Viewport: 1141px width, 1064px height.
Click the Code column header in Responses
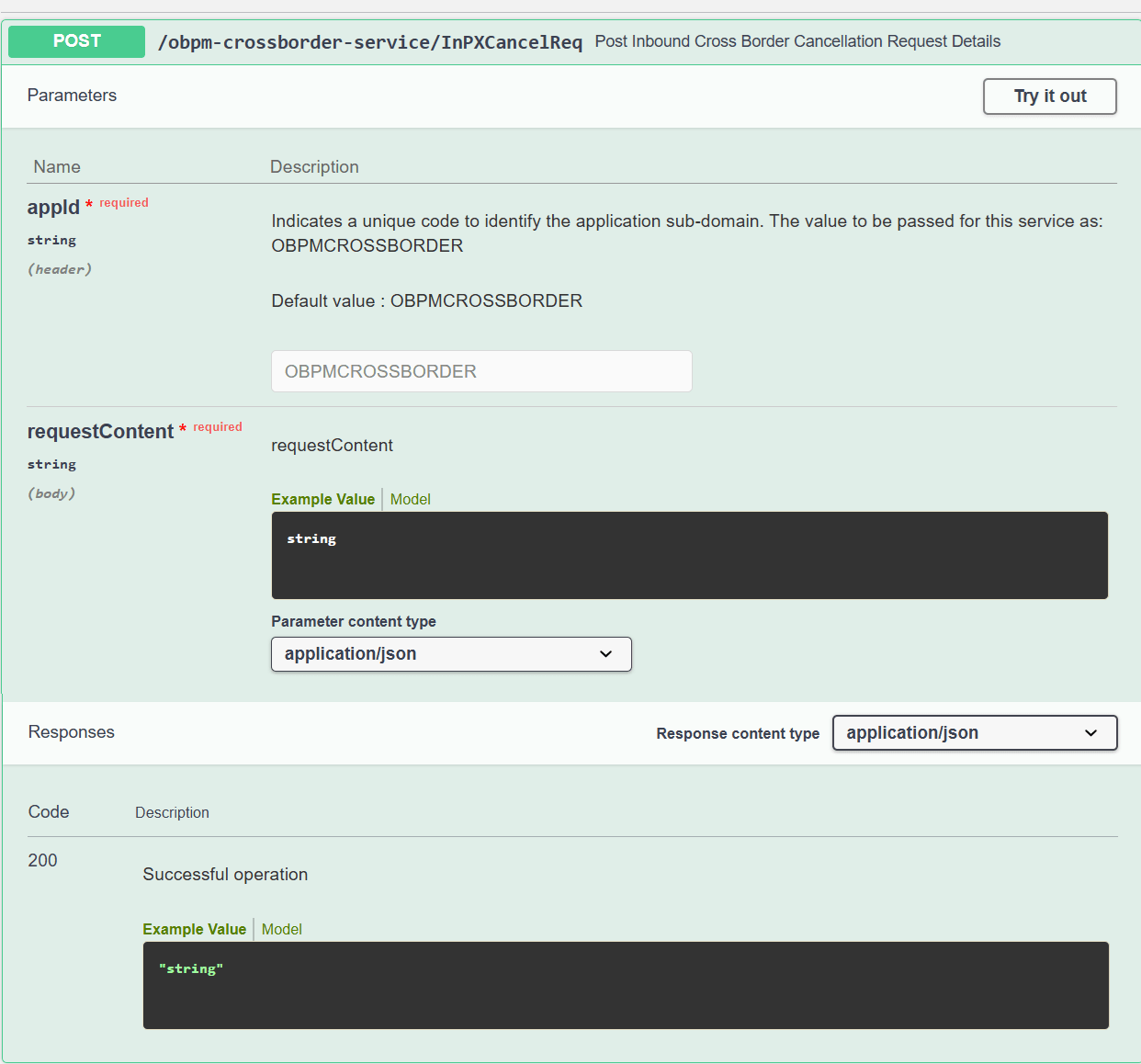point(49,812)
